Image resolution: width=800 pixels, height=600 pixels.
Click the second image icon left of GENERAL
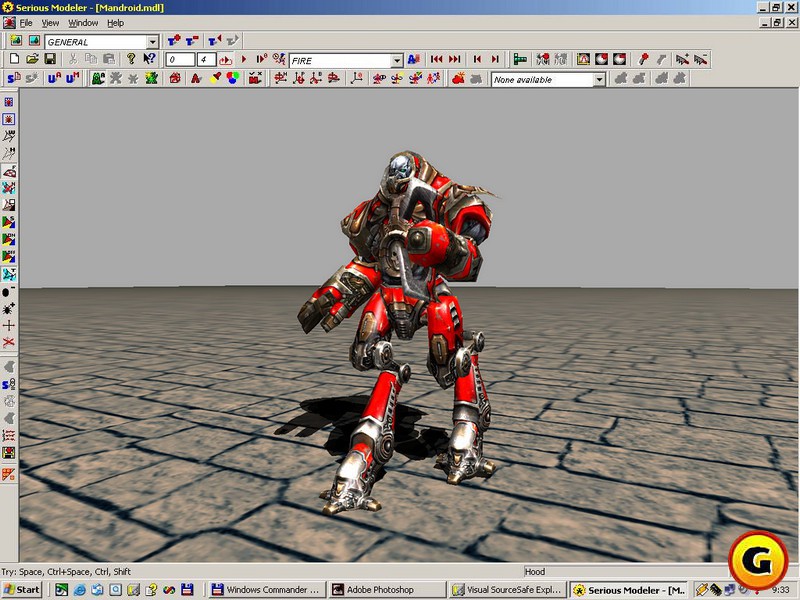tap(34, 41)
